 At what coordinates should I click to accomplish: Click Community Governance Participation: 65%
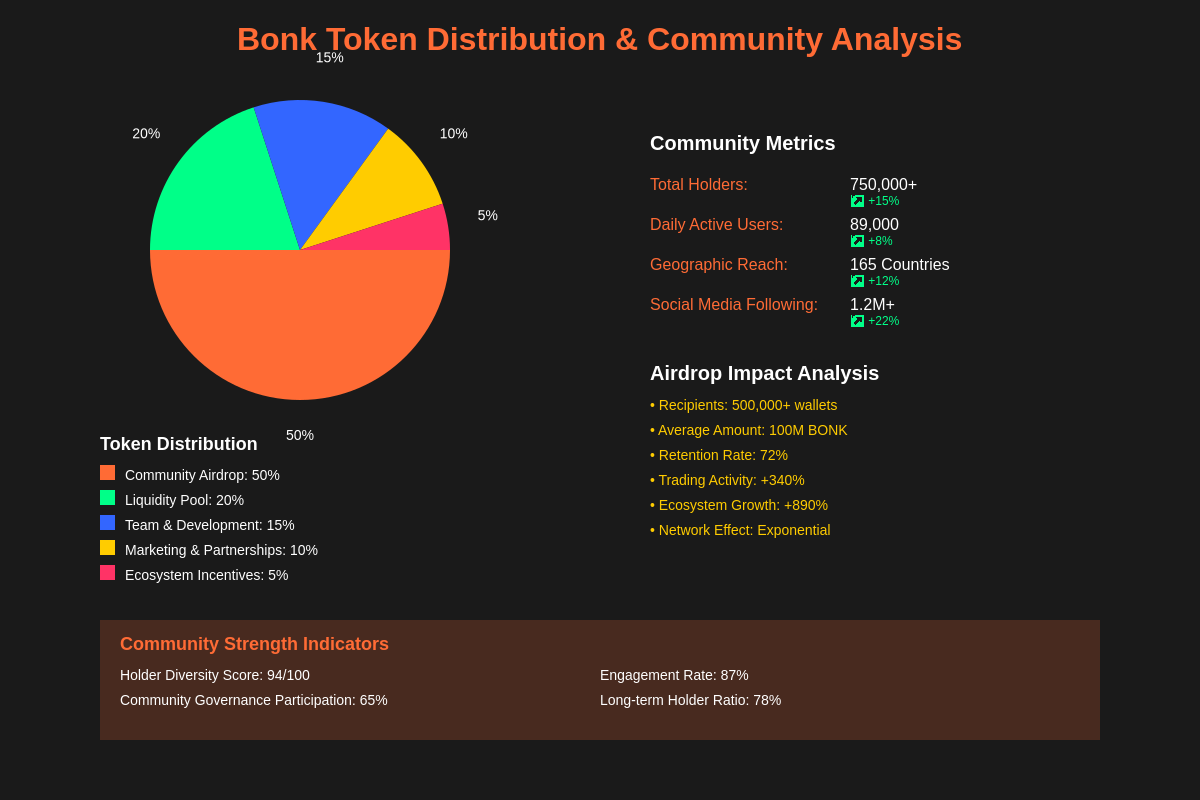click(x=254, y=700)
